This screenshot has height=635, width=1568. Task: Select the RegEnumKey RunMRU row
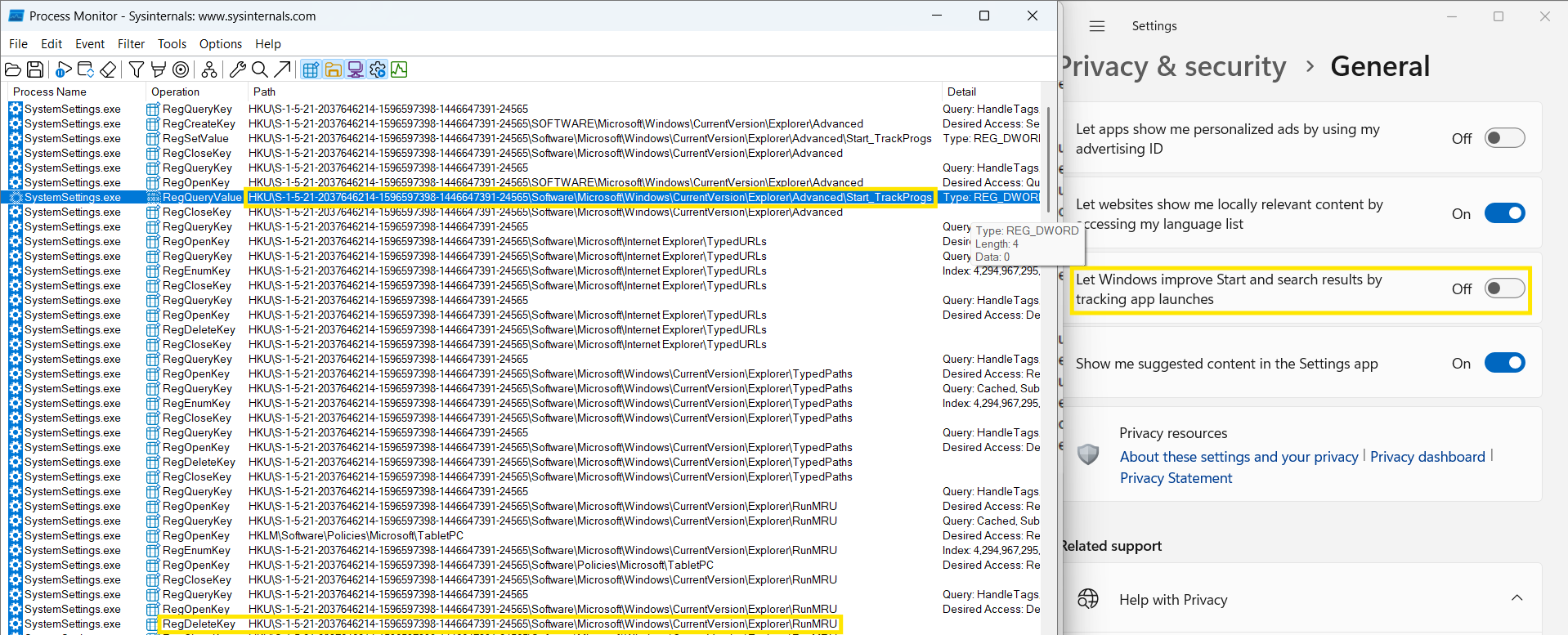pyautogui.click(x=524, y=550)
